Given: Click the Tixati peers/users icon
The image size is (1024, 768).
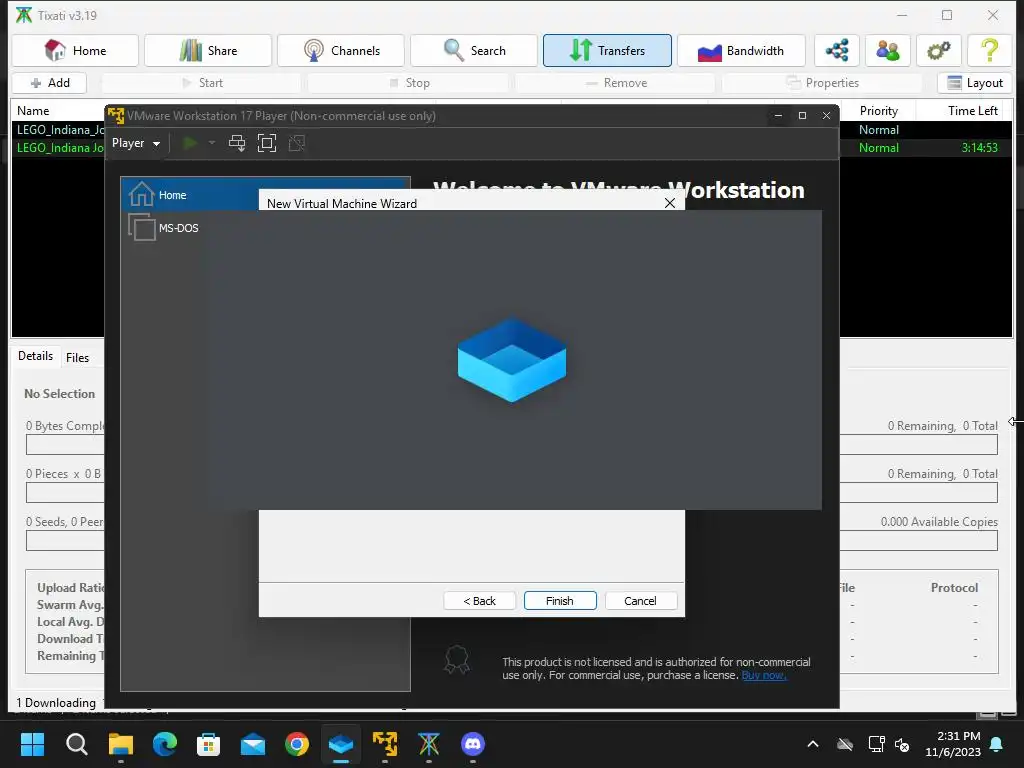Looking at the screenshot, I should (888, 50).
